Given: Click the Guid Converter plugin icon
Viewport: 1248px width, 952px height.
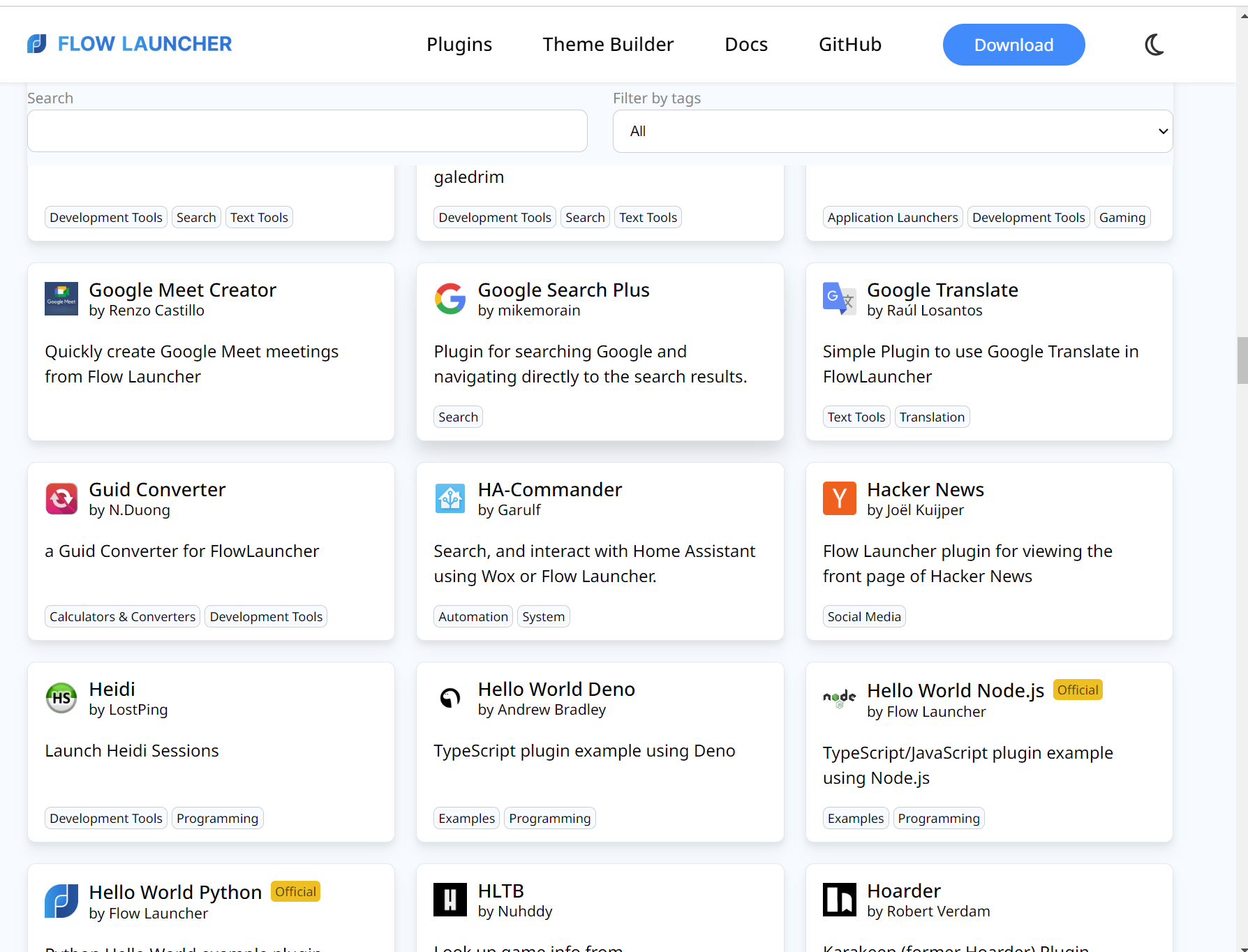Looking at the screenshot, I should coord(61,498).
